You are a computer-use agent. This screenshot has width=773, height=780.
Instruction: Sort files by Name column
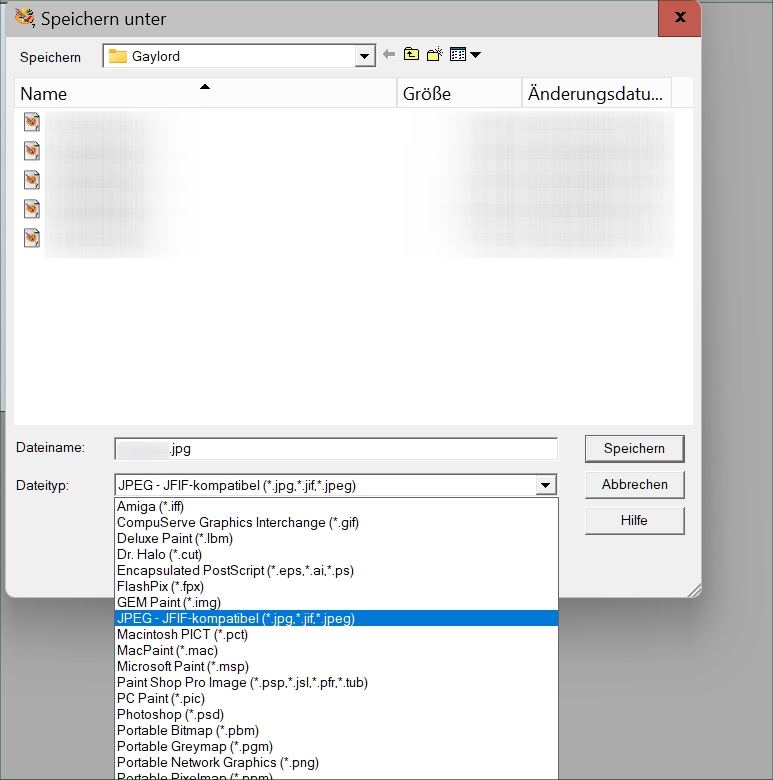205,93
